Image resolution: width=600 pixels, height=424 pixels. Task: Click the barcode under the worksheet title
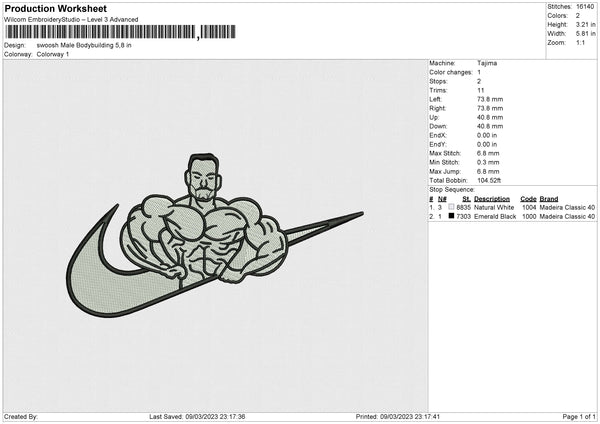(120, 32)
